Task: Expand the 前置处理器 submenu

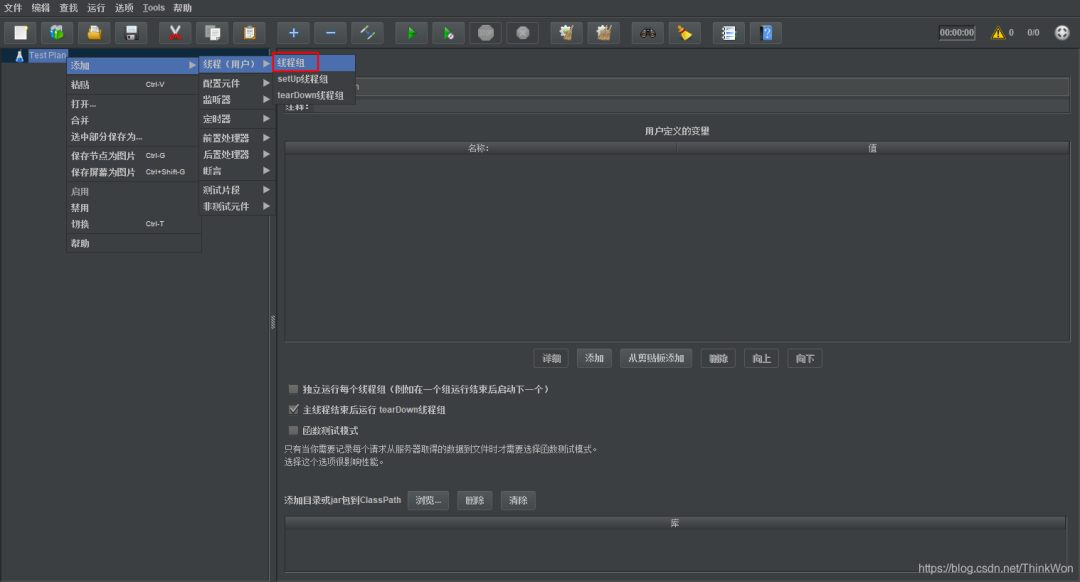Action: coord(236,138)
